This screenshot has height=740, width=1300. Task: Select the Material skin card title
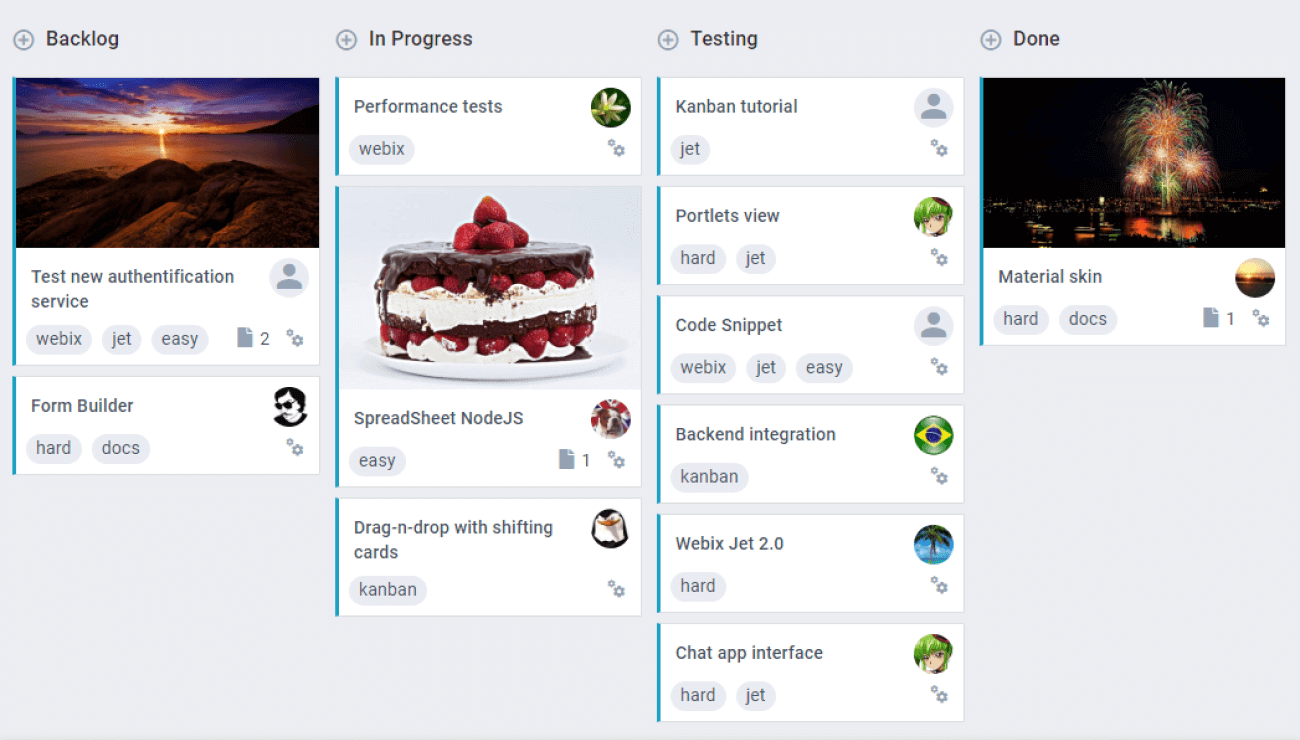(1050, 277)
